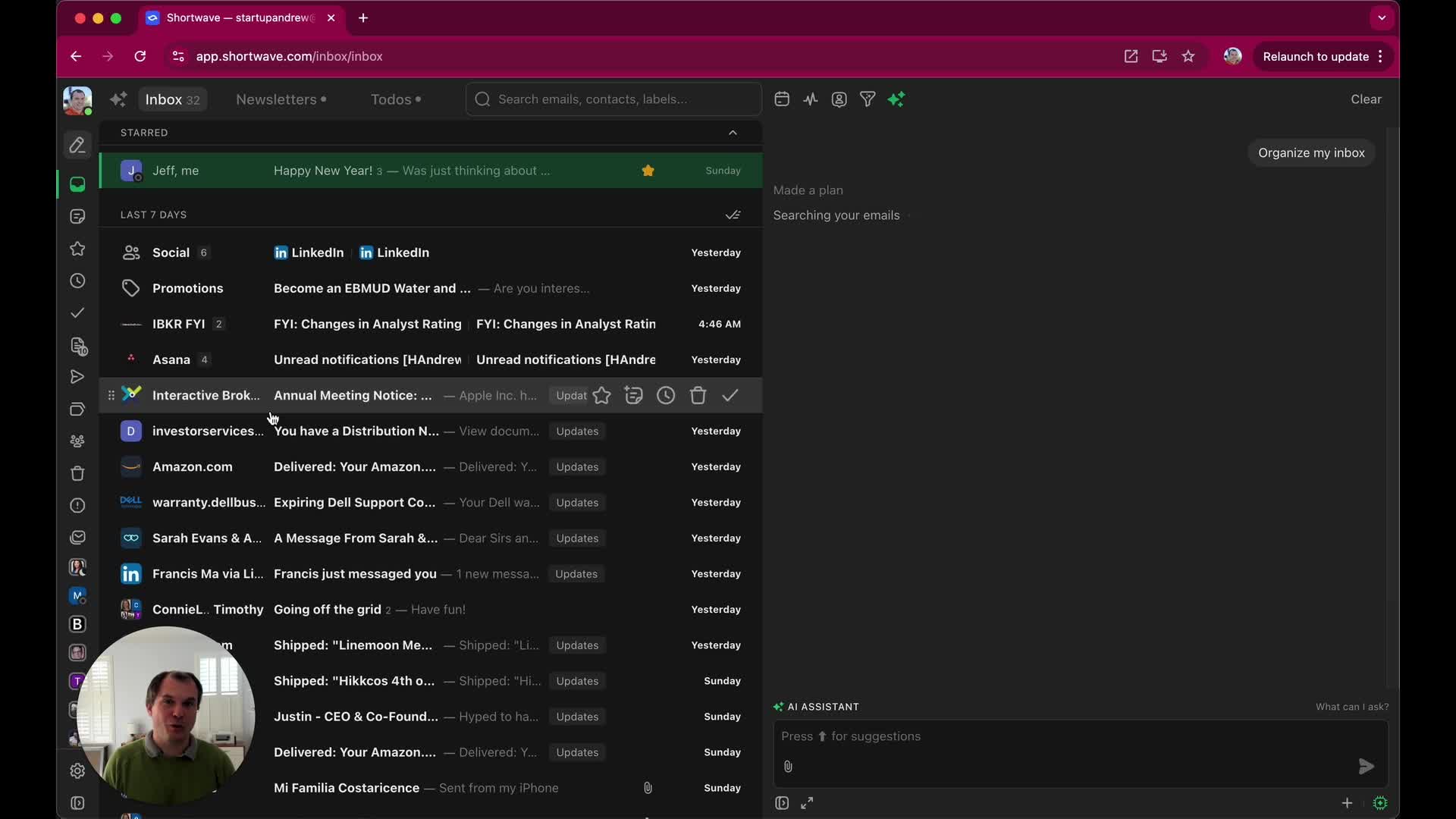The height and width of the screenshot is (819, 1456).
Task: Click the filter funnel icon
Action: 868,99
